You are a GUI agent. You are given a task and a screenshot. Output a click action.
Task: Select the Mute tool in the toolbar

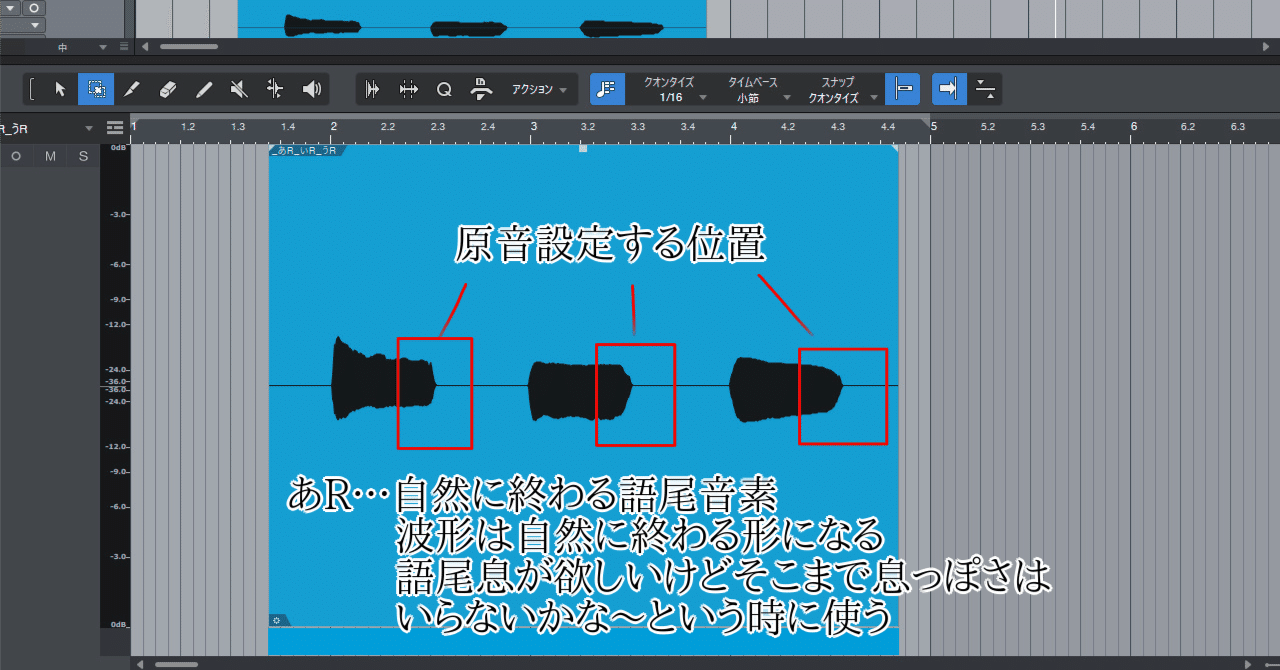tap(237, 89)
